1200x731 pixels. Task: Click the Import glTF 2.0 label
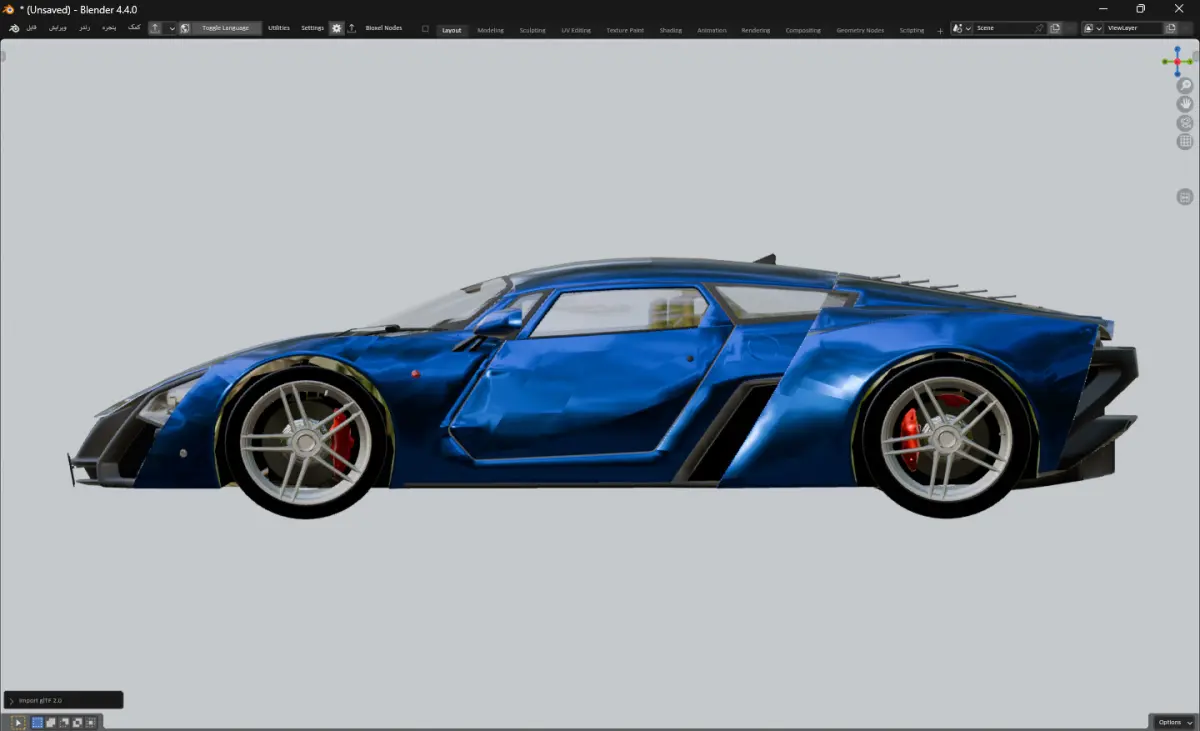(x=40, y=700)
